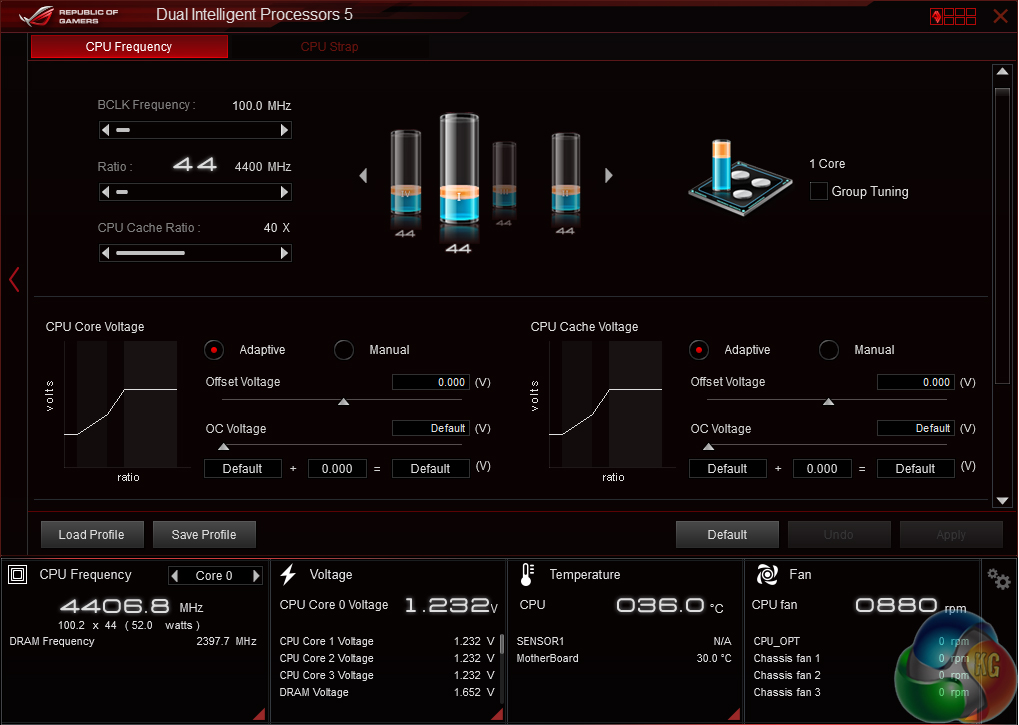Lower the CPU Ratio with left arrow

[105, 192]
